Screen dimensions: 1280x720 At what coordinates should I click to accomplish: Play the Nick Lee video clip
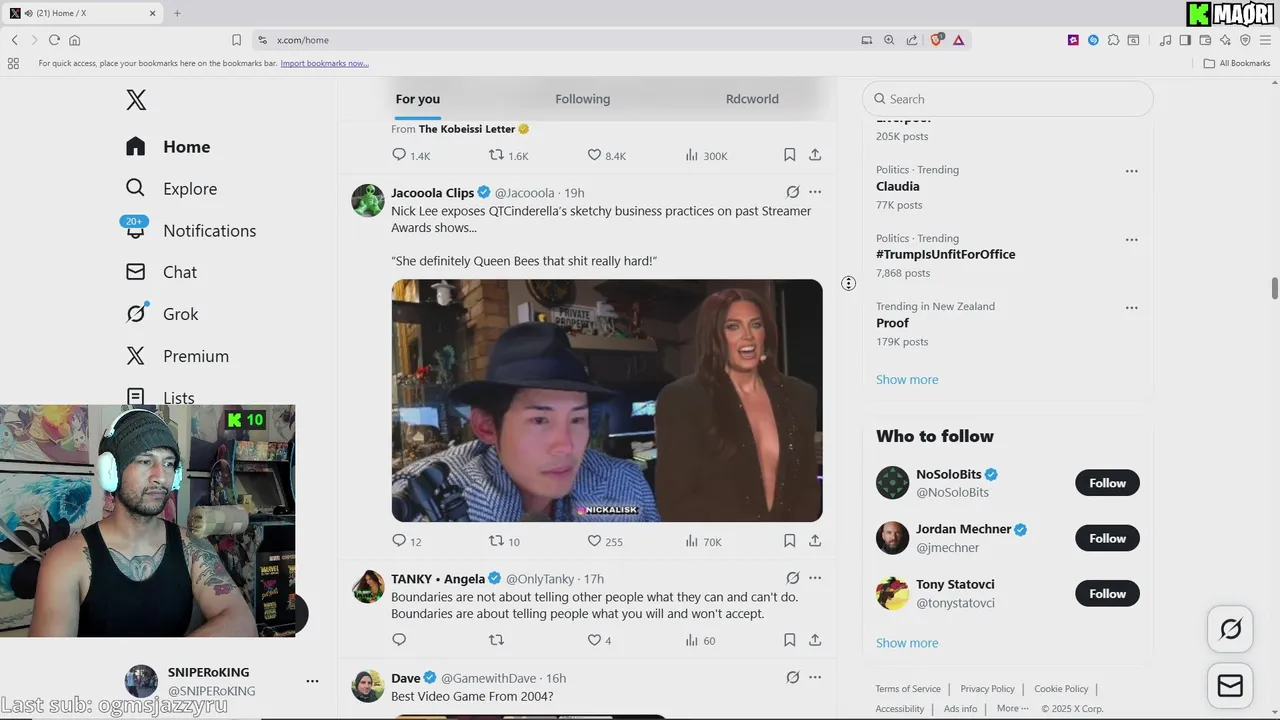pyautogui.click(x=607, y=400)
